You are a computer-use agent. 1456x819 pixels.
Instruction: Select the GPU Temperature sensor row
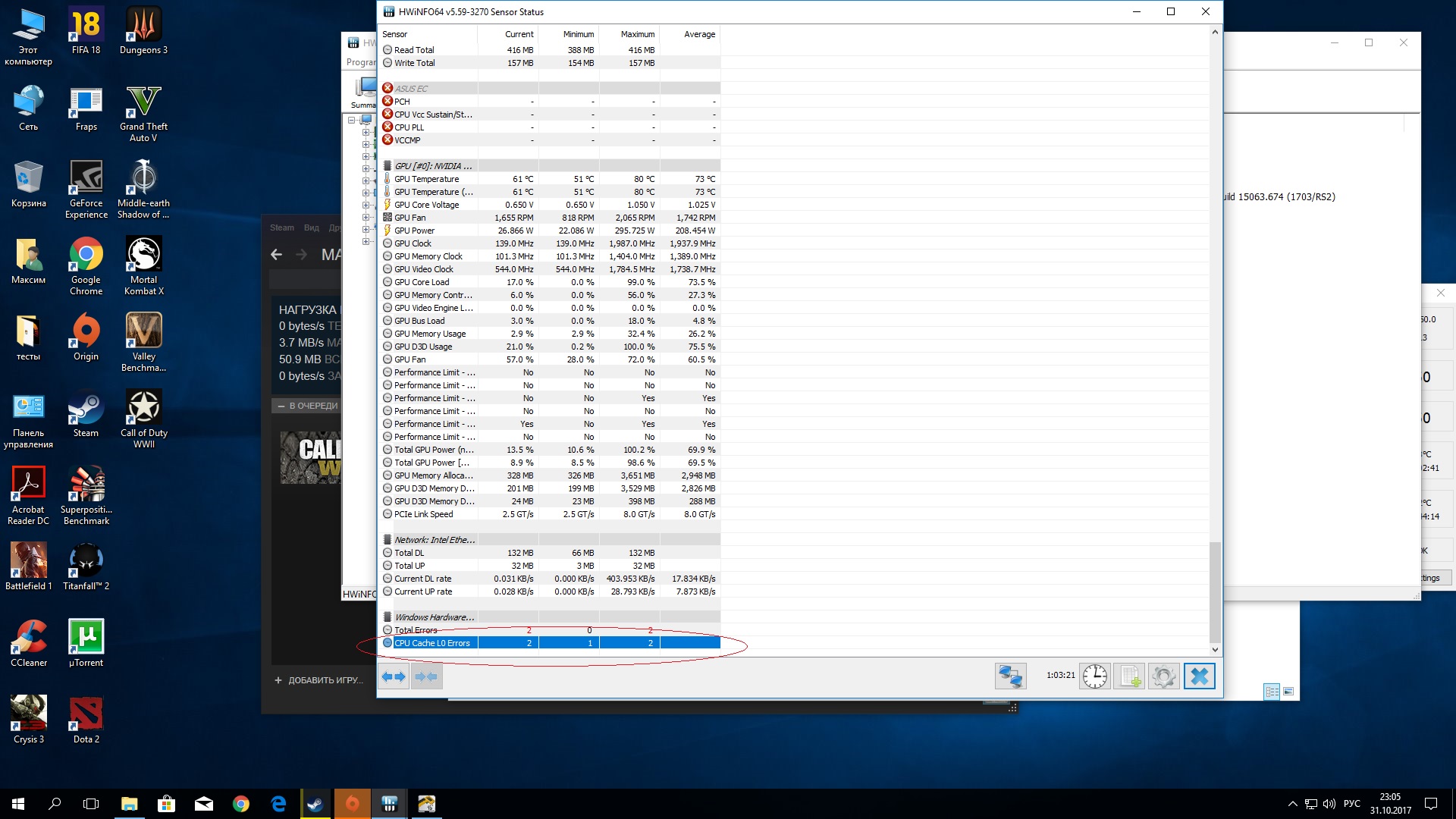coord(426,179)
